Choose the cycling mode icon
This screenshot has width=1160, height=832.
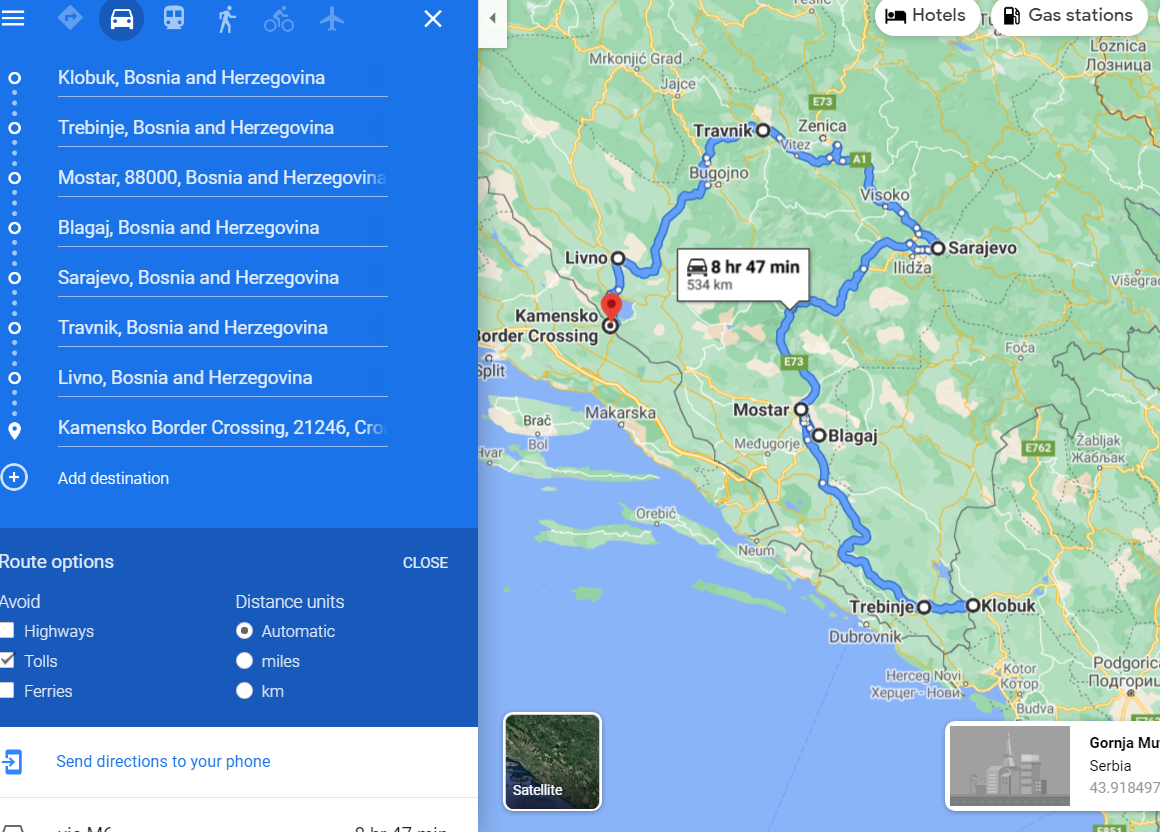pyautogui.click(x=279, y=18)
